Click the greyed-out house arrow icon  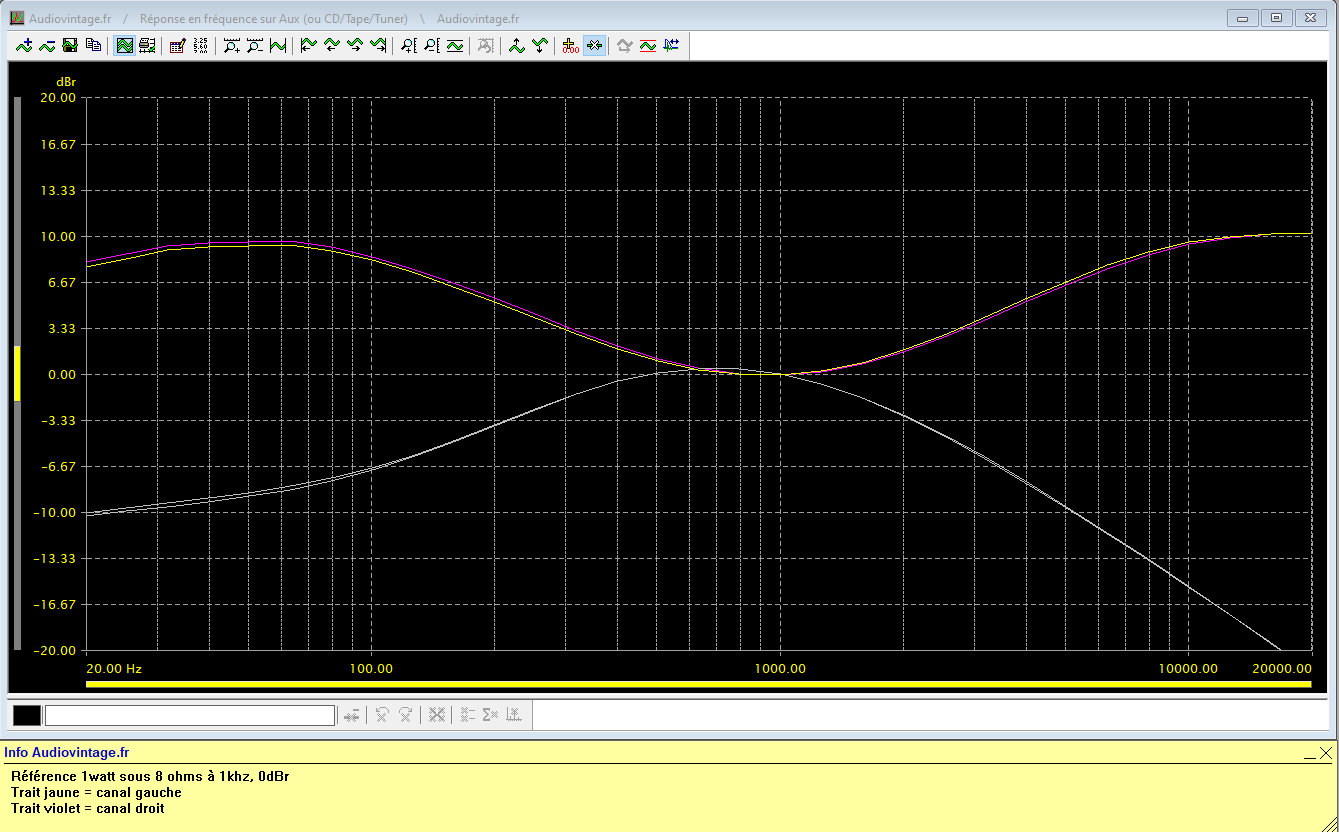point(624,45)
